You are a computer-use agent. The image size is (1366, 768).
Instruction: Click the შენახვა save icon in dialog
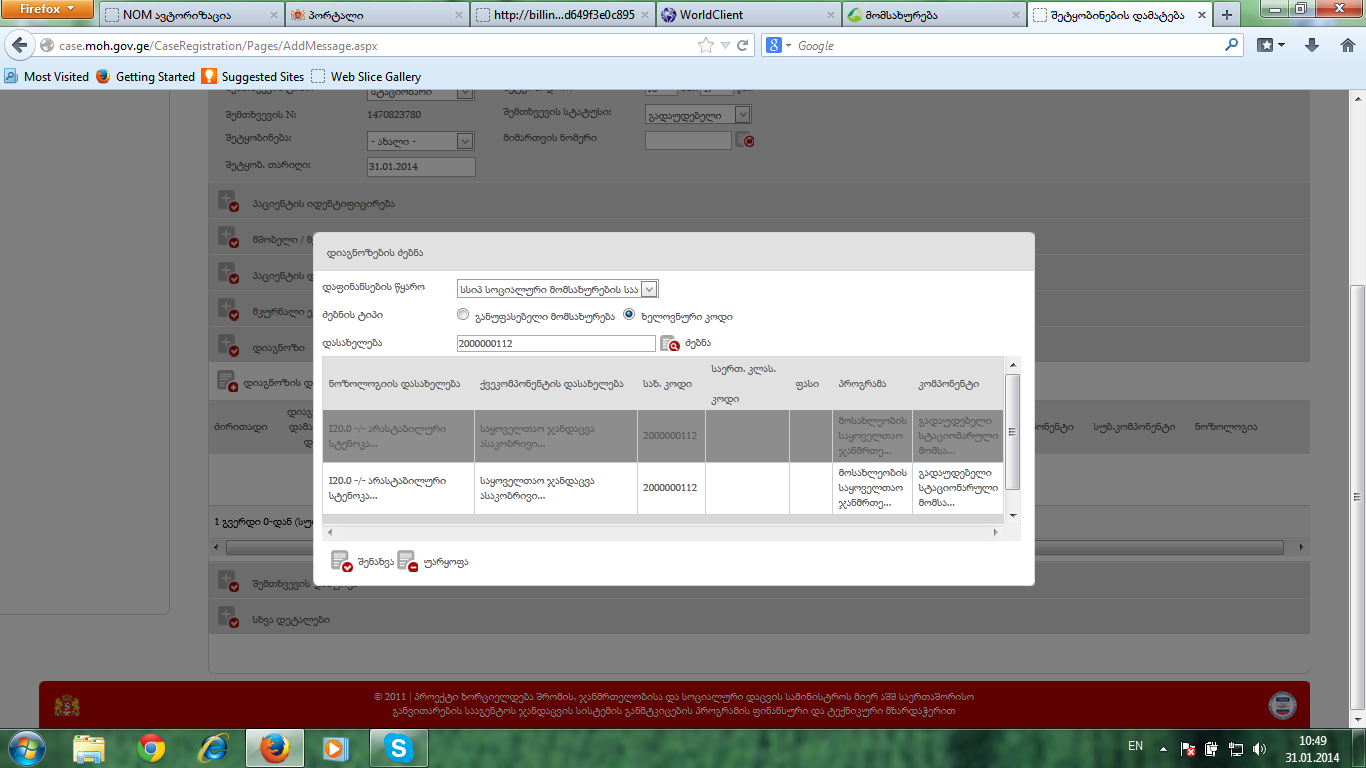[341, 561]
